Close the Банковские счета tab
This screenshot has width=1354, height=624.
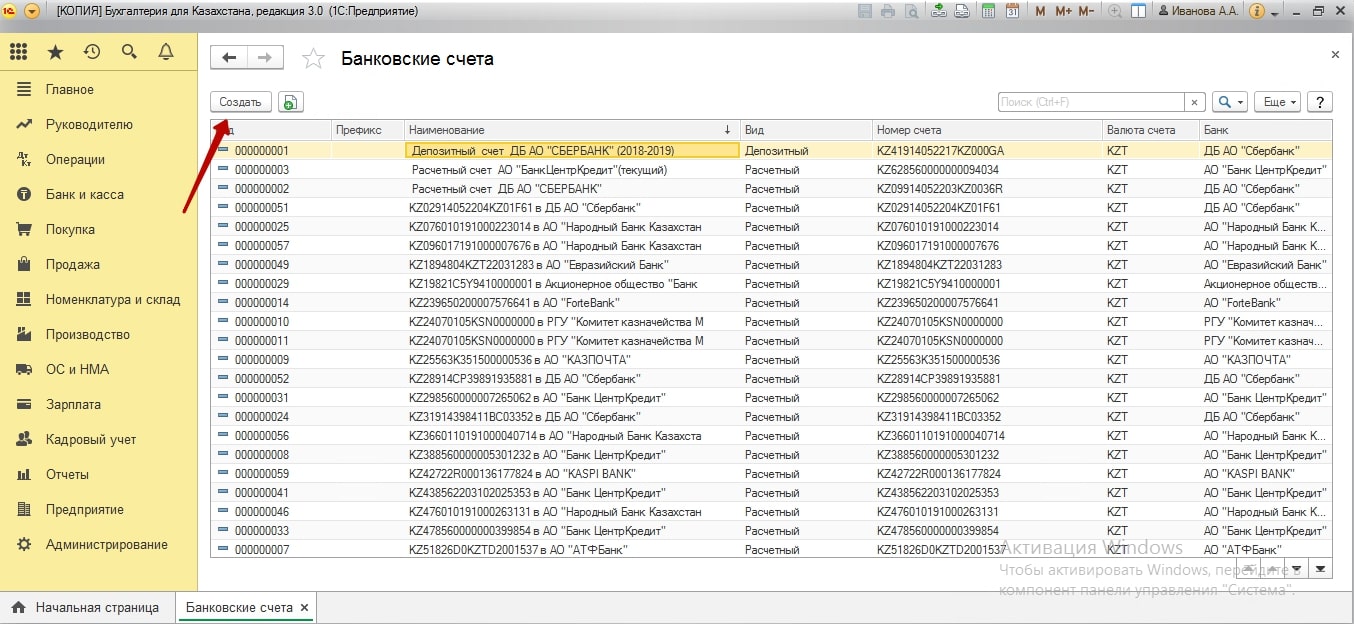pyautogui.click(x=305, y=607)
